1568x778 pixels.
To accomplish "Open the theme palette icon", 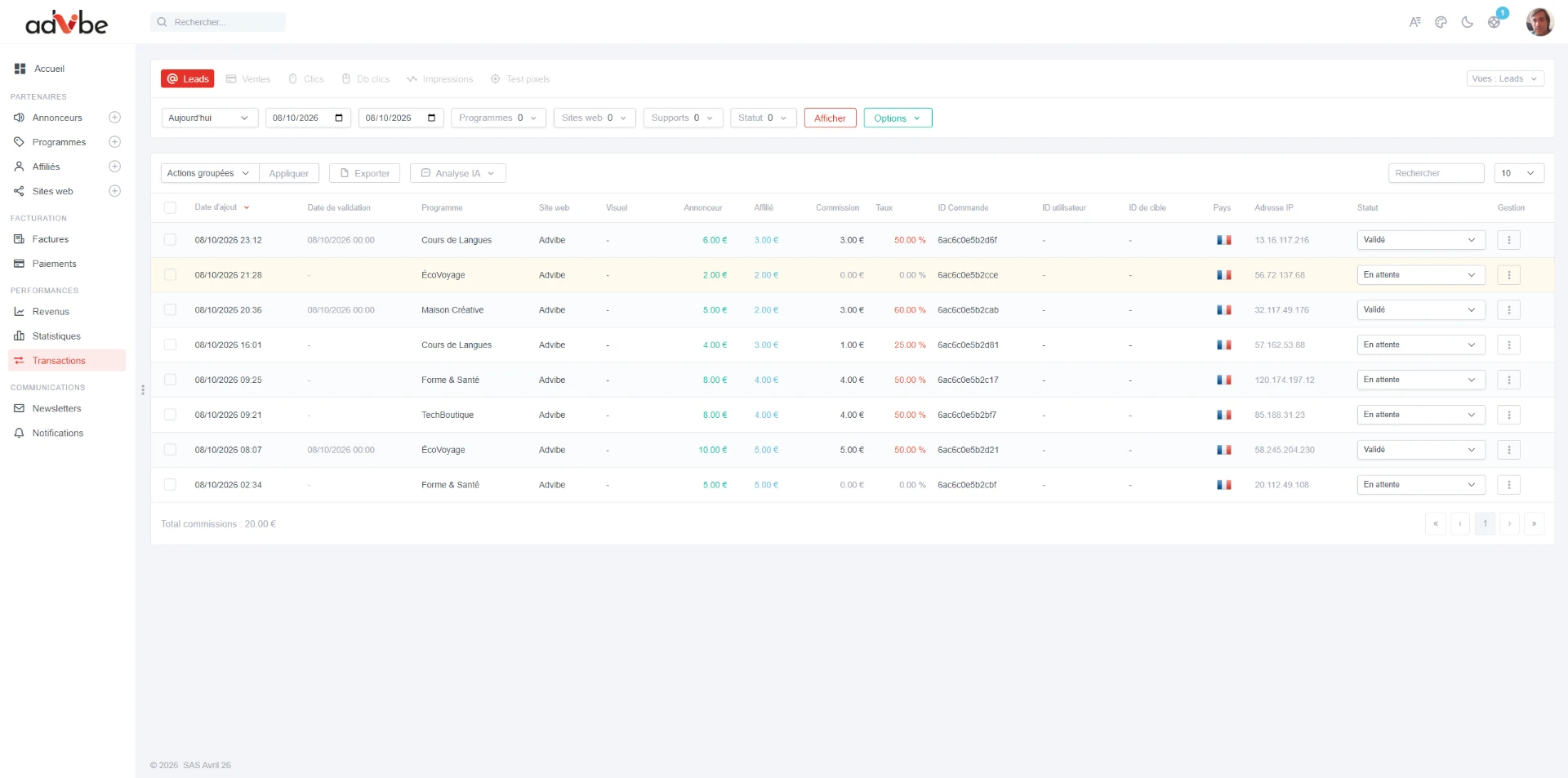I will pyautogui.click(x=1441, y=22).
